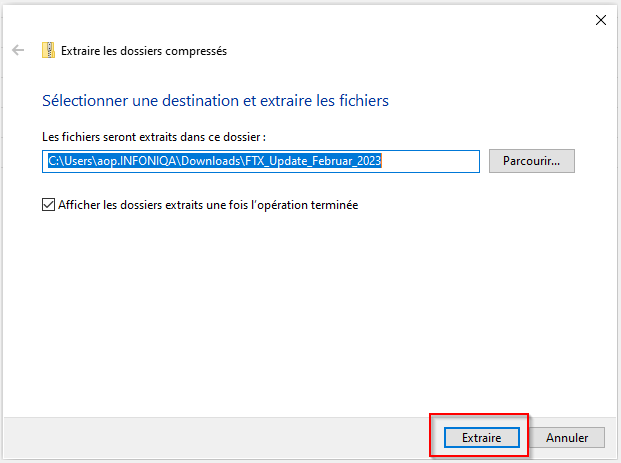Click the zipped folder icon in title
This screenshot has height=463, width=621.
[48, 50]
